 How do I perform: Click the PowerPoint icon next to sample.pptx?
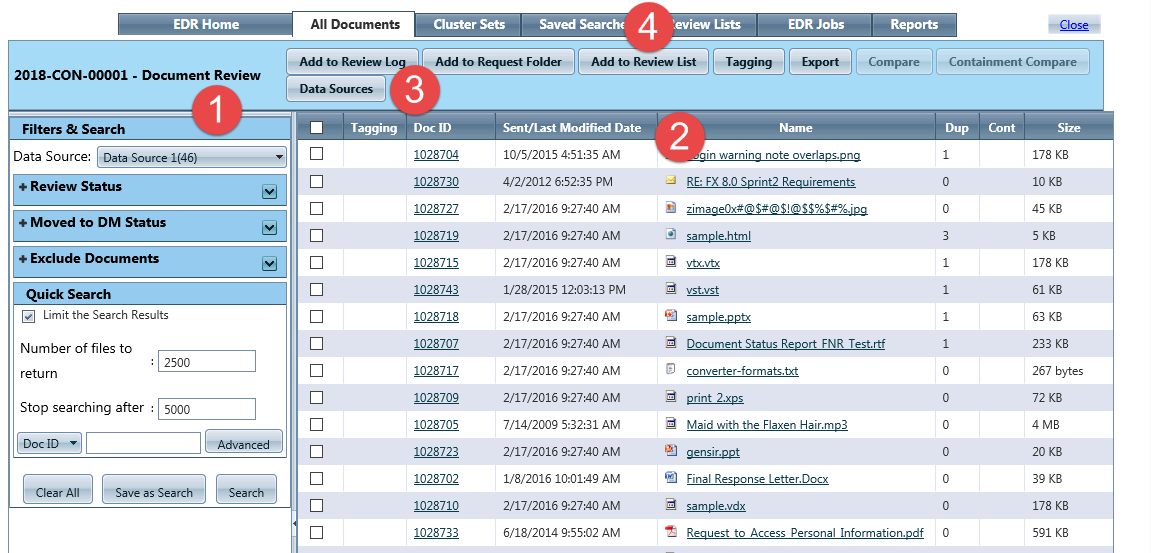tap(671, 316)
